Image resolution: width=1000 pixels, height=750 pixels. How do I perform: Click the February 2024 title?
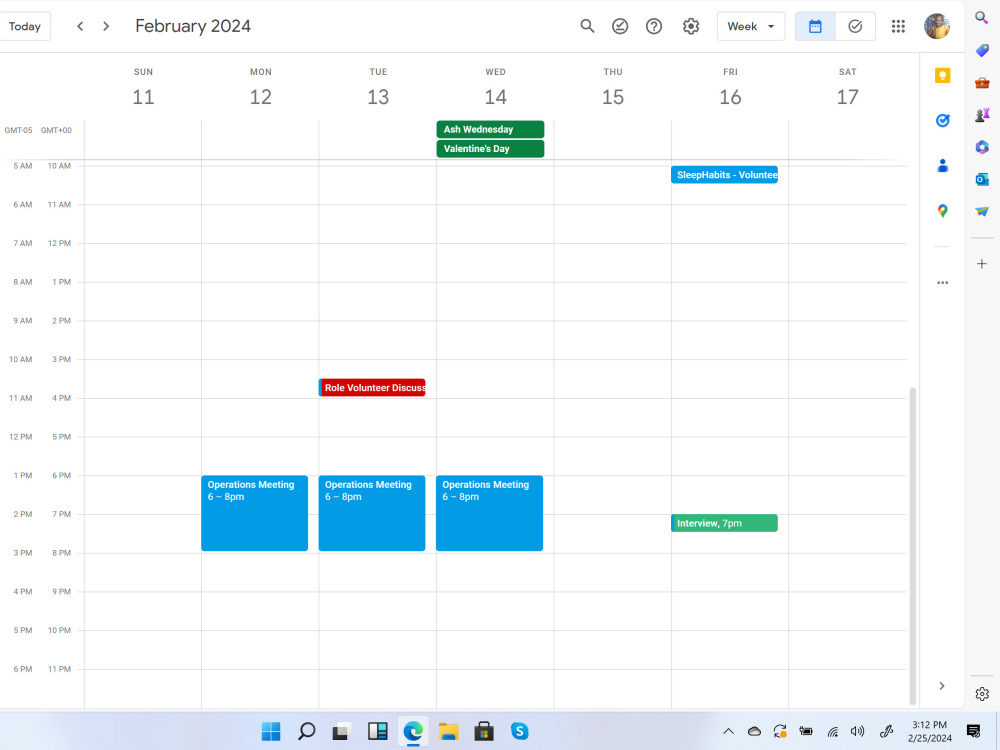193,26
